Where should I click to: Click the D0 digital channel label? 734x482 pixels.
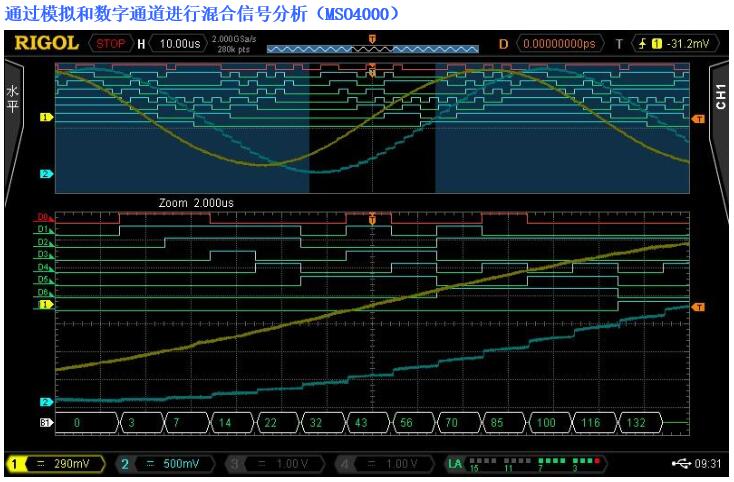[44, 216]
